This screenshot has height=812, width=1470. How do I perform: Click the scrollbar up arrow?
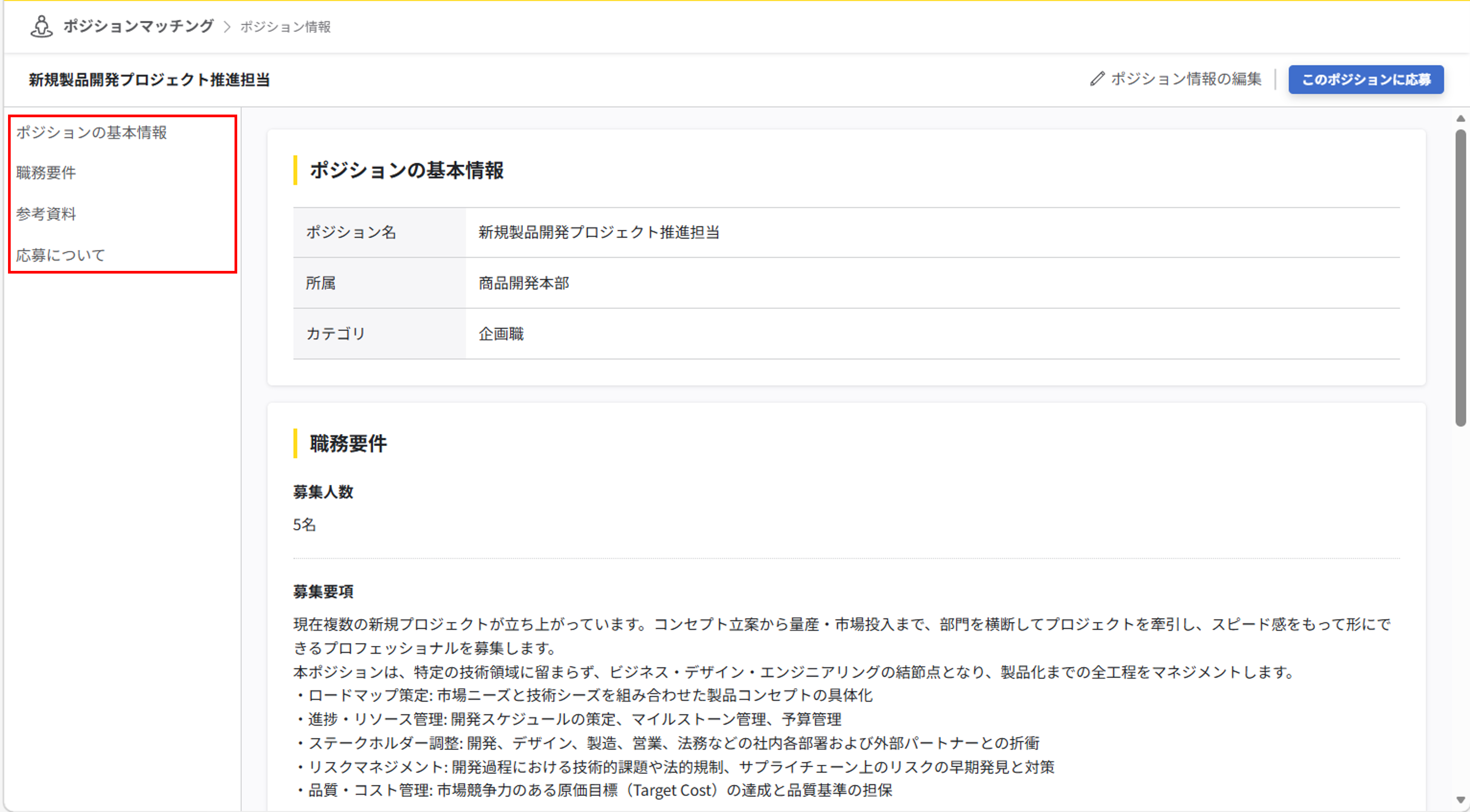pyautogui.click(x=1460, y=119)
